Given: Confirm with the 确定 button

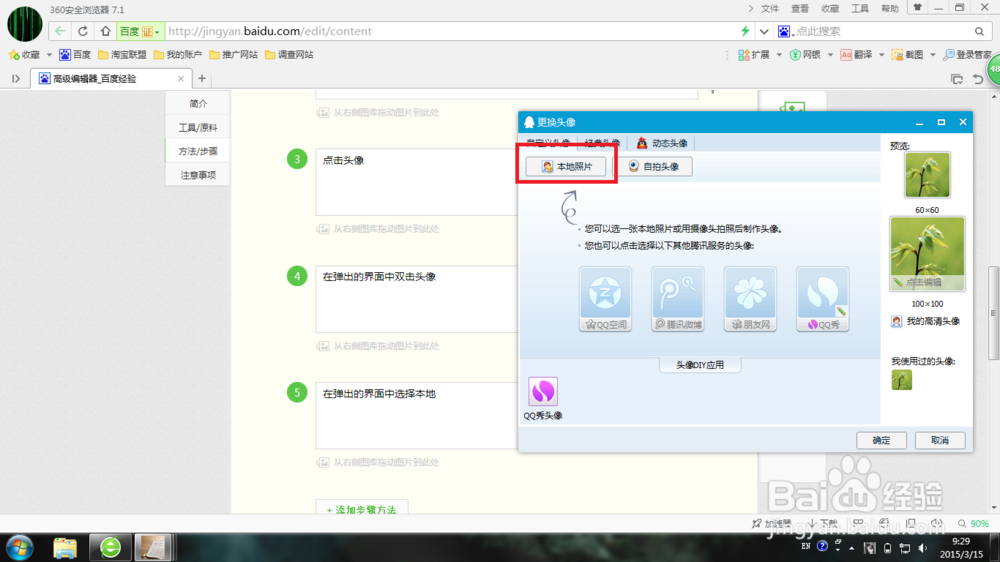Looking at the screenshot, I should (881, 440).
